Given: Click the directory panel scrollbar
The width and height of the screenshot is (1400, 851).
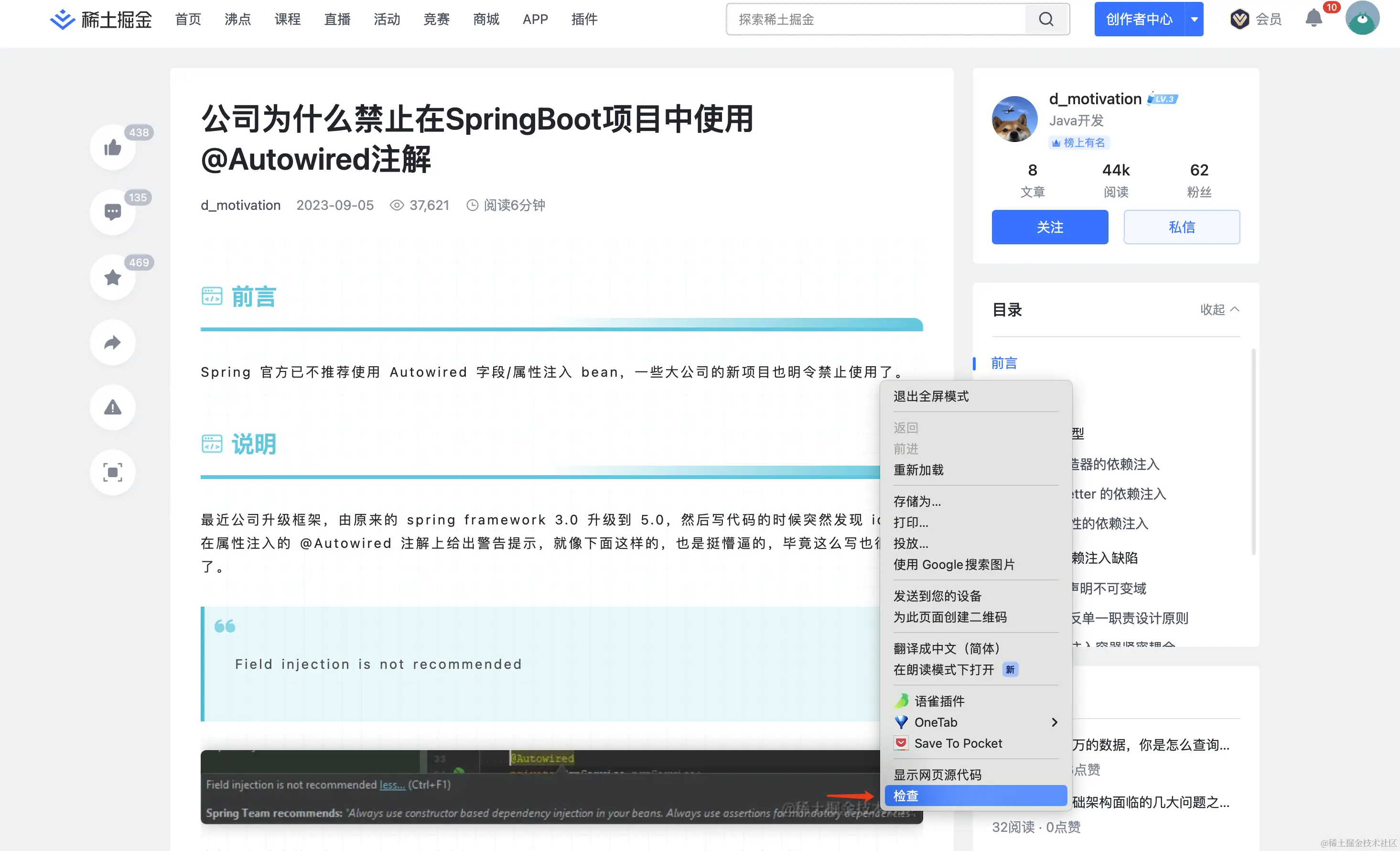Looking at the screenshot, I should 1253,452.
